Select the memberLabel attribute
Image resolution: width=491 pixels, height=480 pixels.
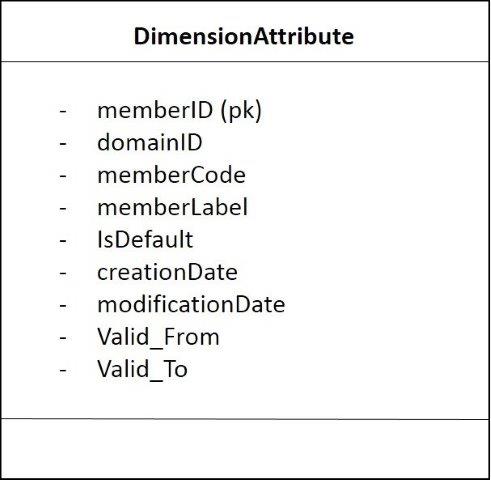(x=173, y=207)
